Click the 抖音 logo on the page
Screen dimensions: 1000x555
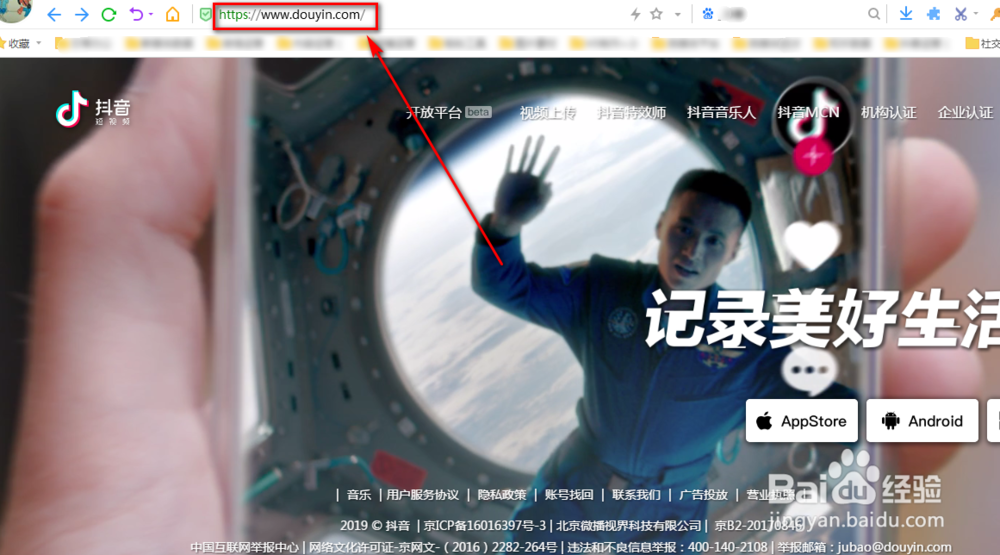tap(93, 110)
